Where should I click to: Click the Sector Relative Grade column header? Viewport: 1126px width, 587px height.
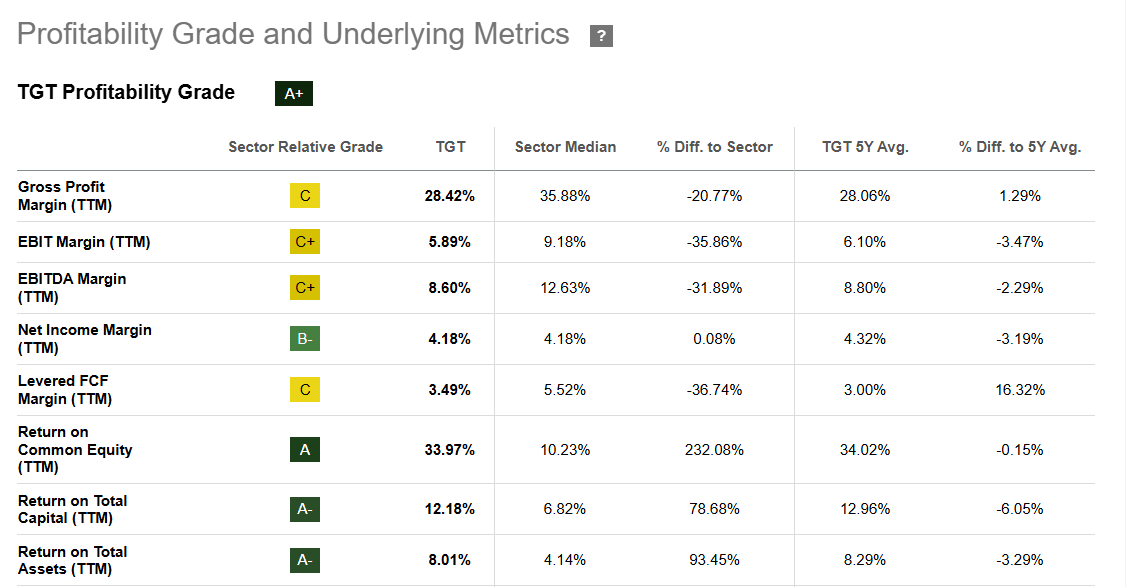coord(305,147)
